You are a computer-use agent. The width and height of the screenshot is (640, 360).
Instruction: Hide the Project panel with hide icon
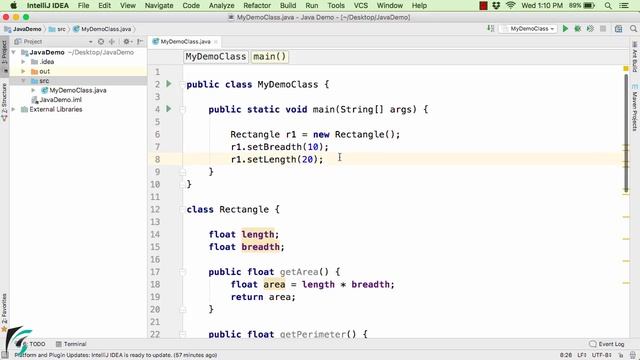140,42
